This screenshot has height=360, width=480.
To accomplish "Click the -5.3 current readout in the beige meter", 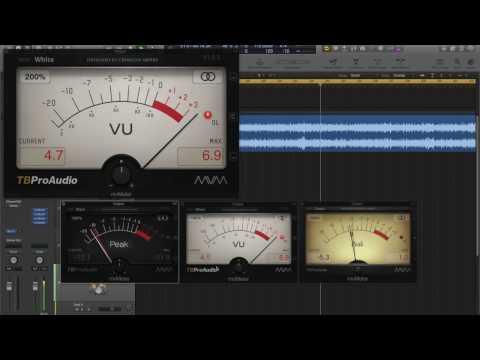I will (x=324, y=257).
